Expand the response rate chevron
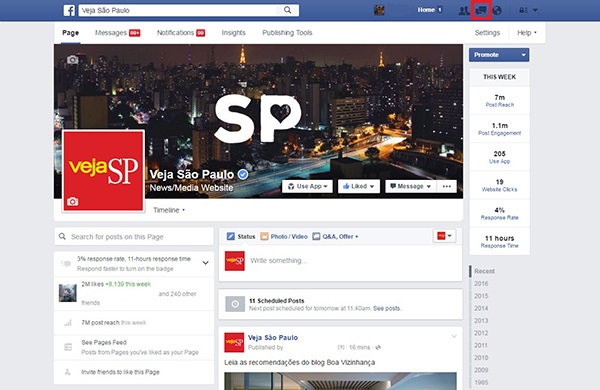This screenshot has width=600, height=390. [x=205, y=263]
